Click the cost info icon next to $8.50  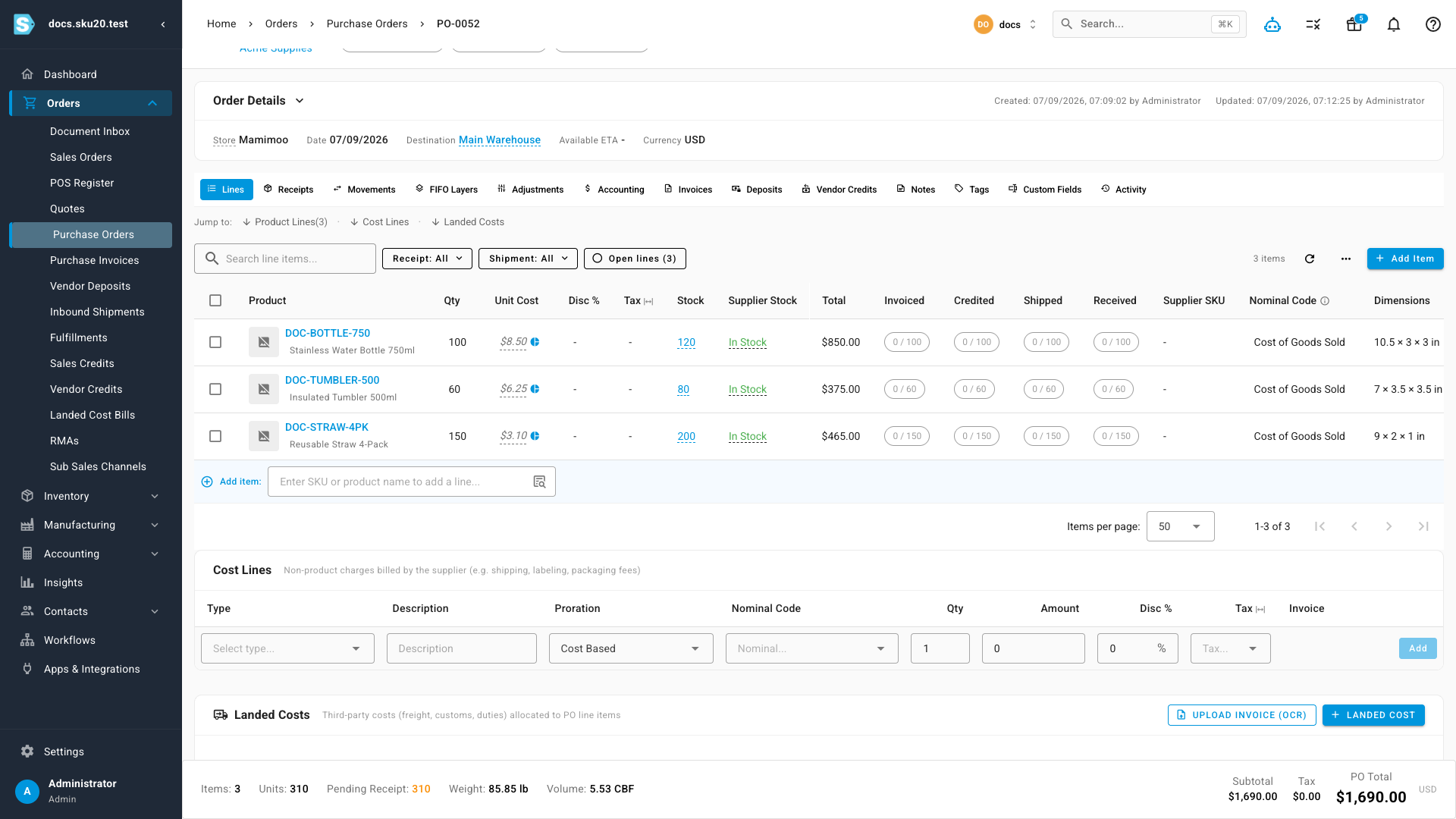click(535, 342)
